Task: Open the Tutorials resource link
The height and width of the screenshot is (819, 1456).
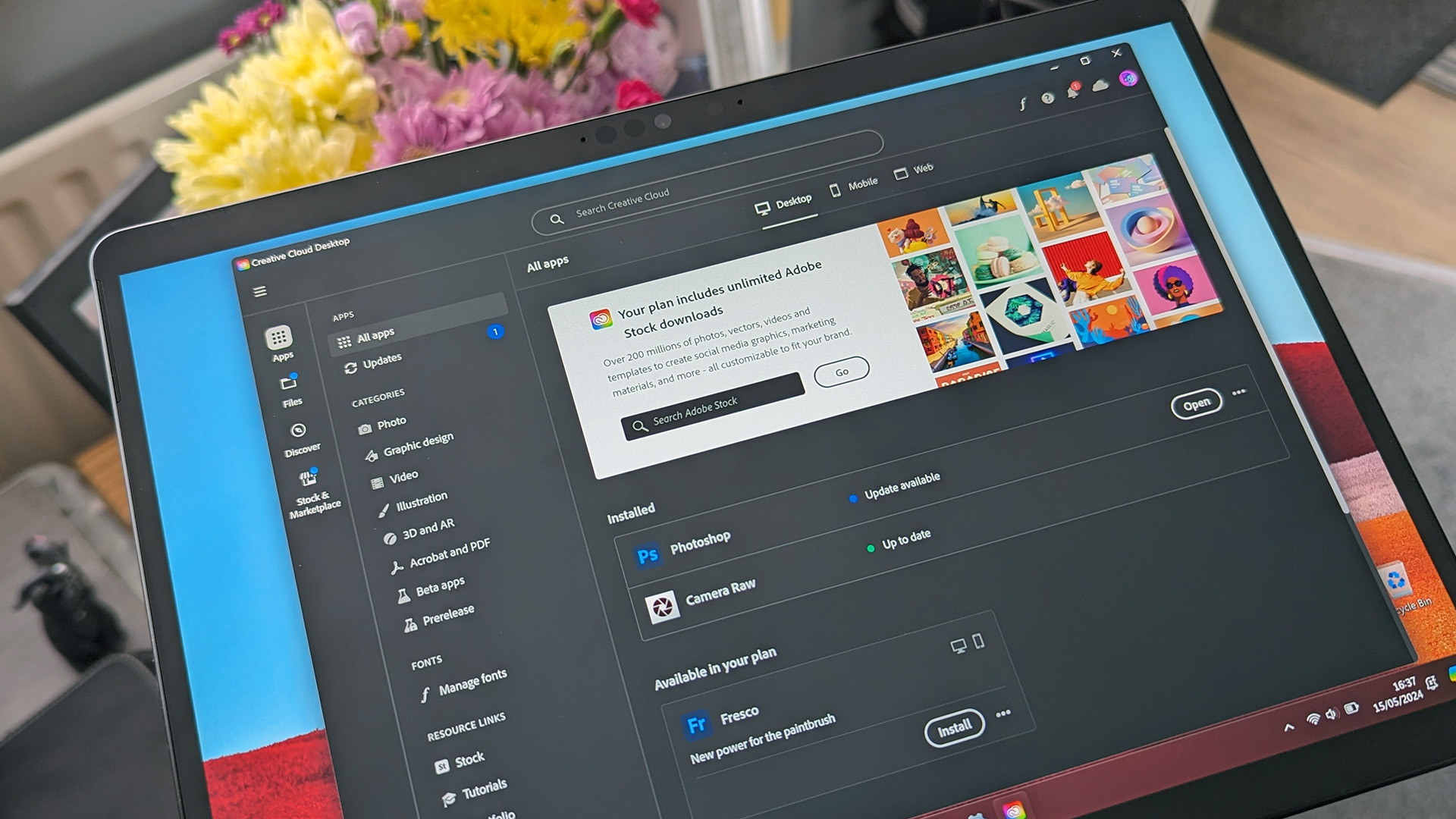Action: (475, 792)
